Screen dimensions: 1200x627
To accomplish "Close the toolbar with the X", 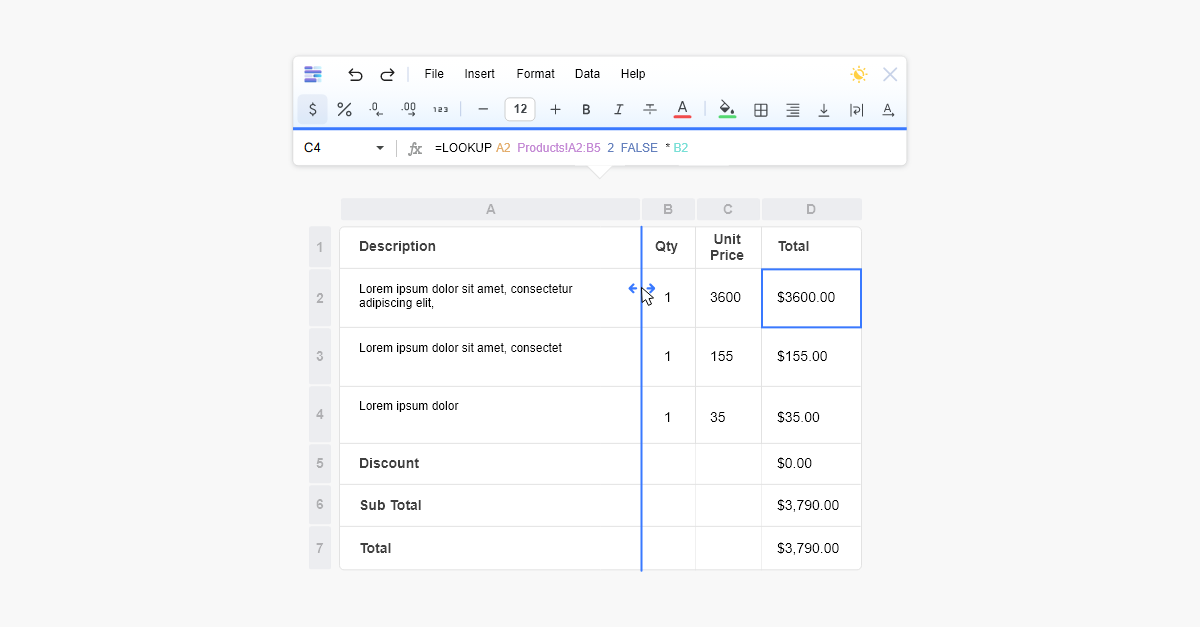I will tap(890, 74).
